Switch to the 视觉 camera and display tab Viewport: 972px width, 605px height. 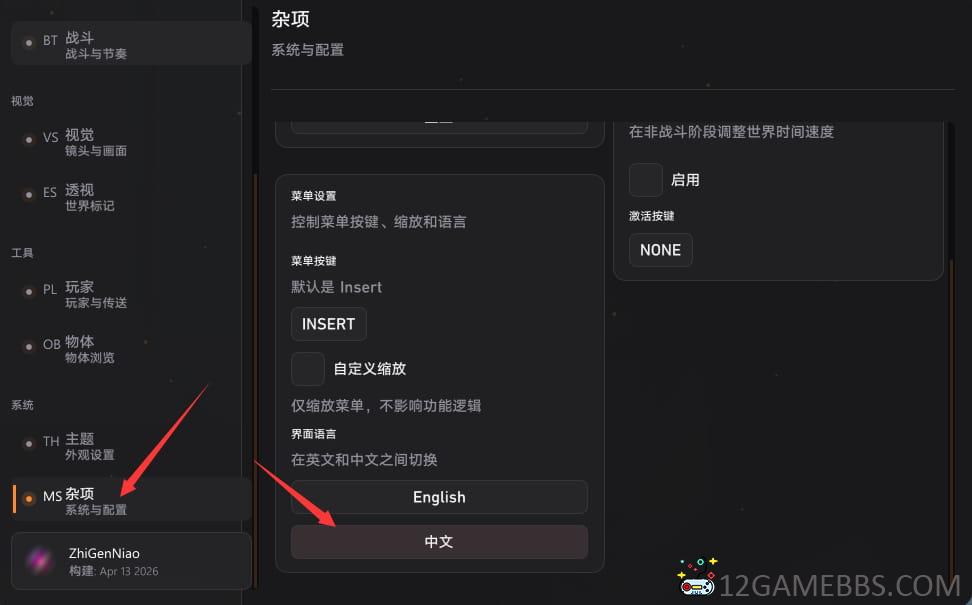131,140
